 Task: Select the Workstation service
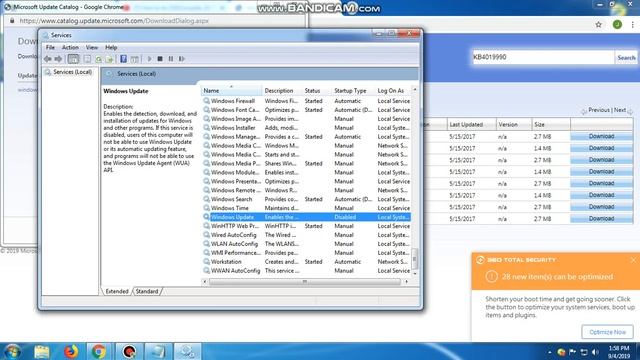coord(306,262)
